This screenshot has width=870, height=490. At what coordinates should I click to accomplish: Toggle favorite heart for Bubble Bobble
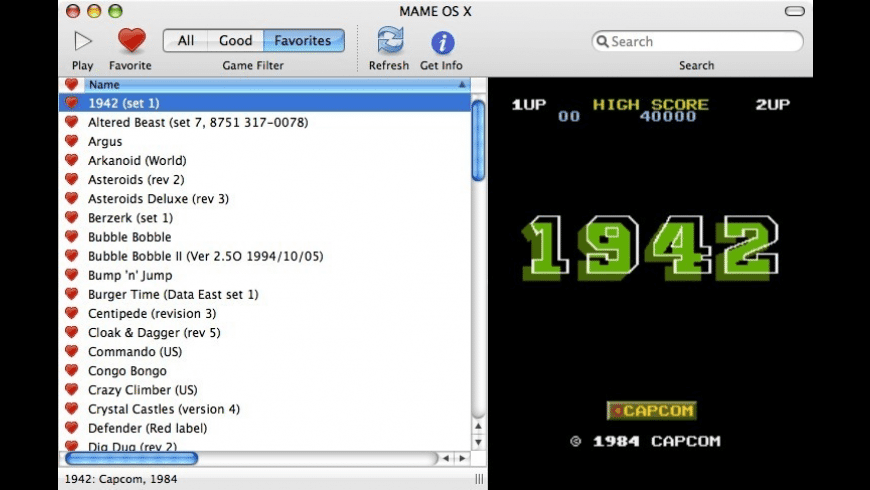(x=71, y=236)
